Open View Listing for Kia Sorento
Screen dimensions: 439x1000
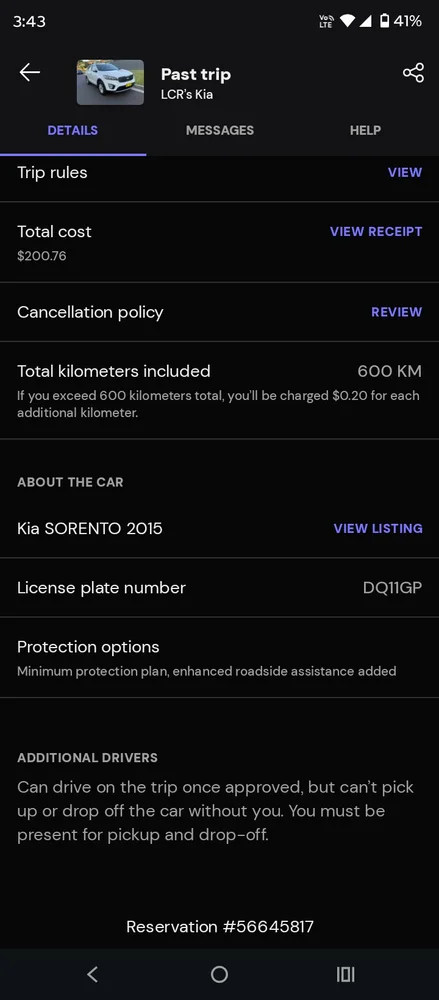point(378,528)
